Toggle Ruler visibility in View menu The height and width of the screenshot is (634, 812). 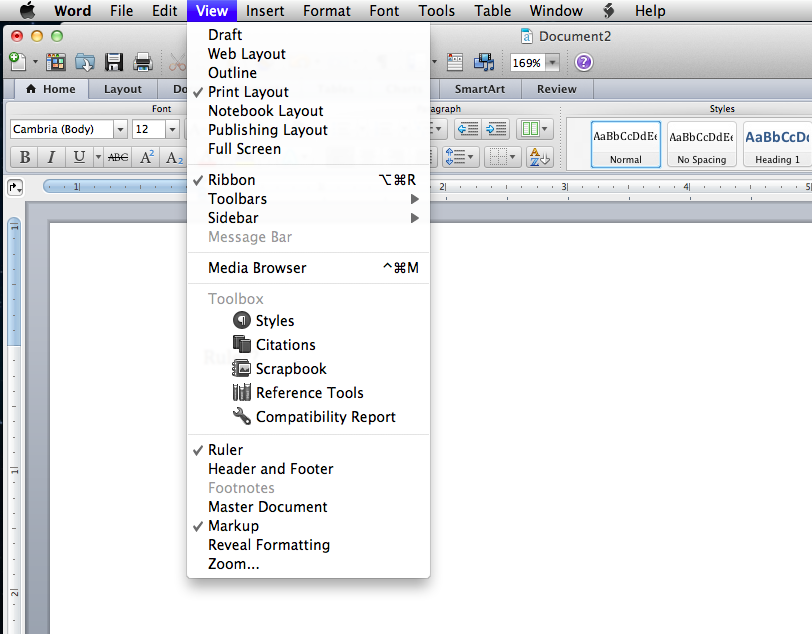pos(308,450)
